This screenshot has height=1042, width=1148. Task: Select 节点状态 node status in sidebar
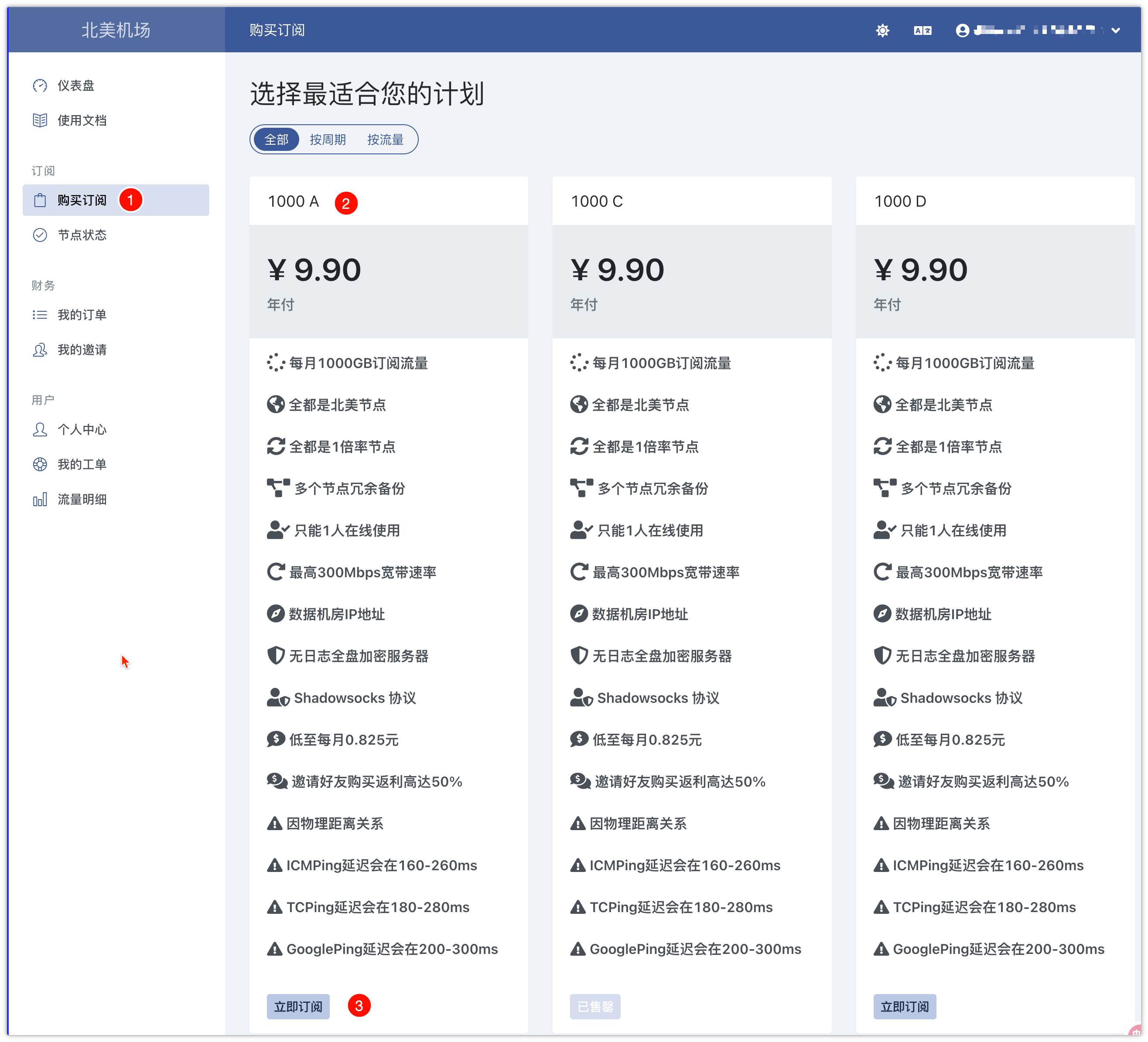tap(40, 235)
